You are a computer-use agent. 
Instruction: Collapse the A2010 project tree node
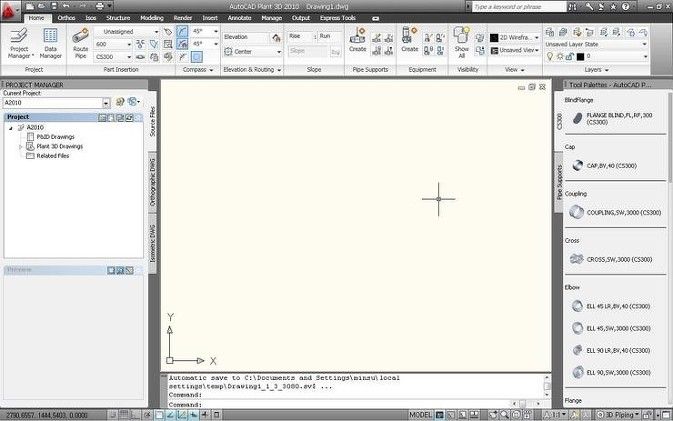pyautogui.click(x=11, y=128)
